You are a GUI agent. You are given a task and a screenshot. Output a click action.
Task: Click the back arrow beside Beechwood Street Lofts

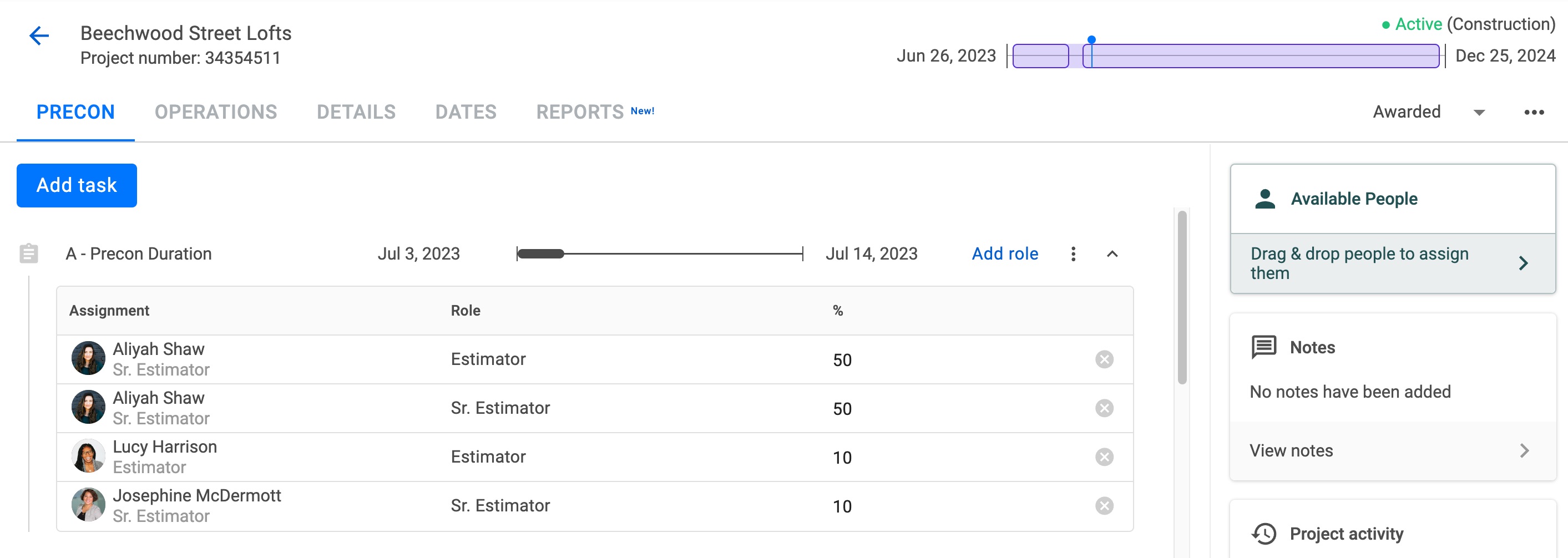(x=39, y=35)
